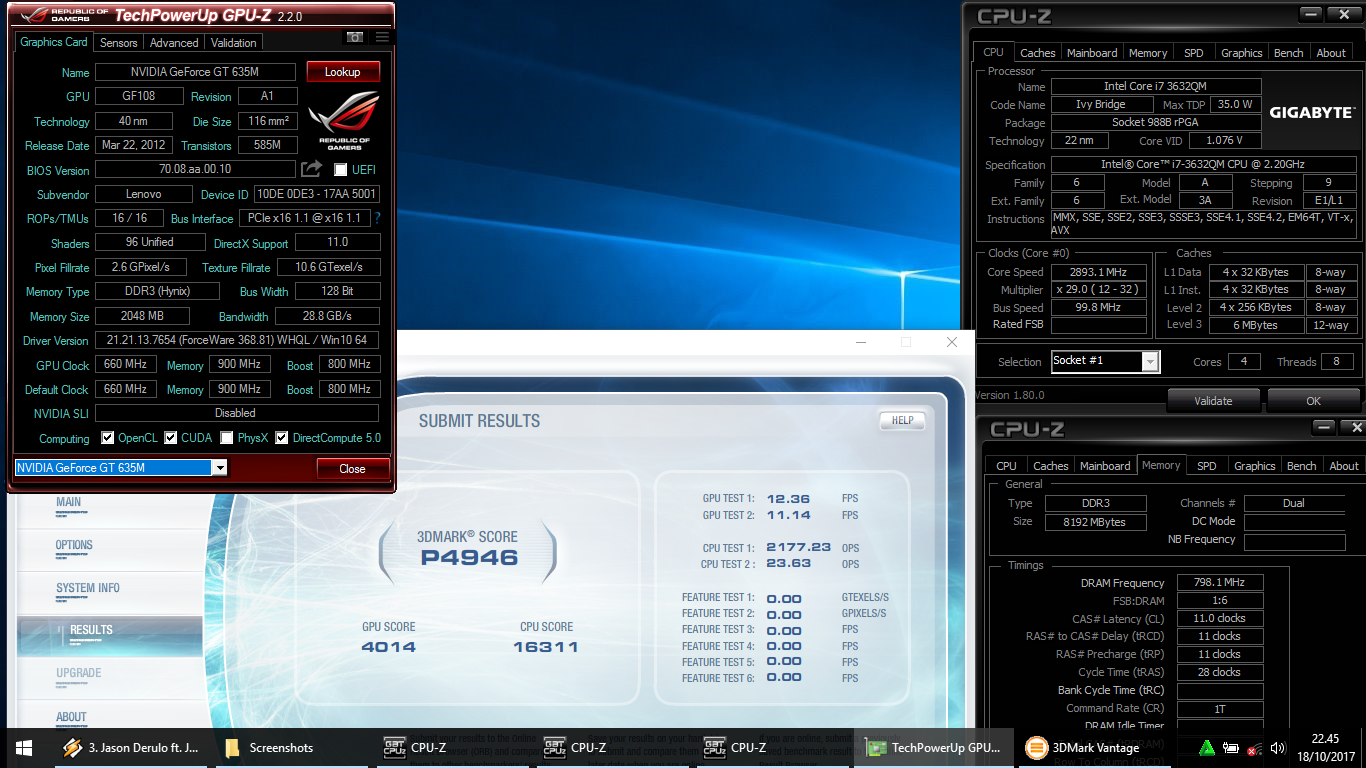Click the Republic of Gamers logo

point(343,119)
